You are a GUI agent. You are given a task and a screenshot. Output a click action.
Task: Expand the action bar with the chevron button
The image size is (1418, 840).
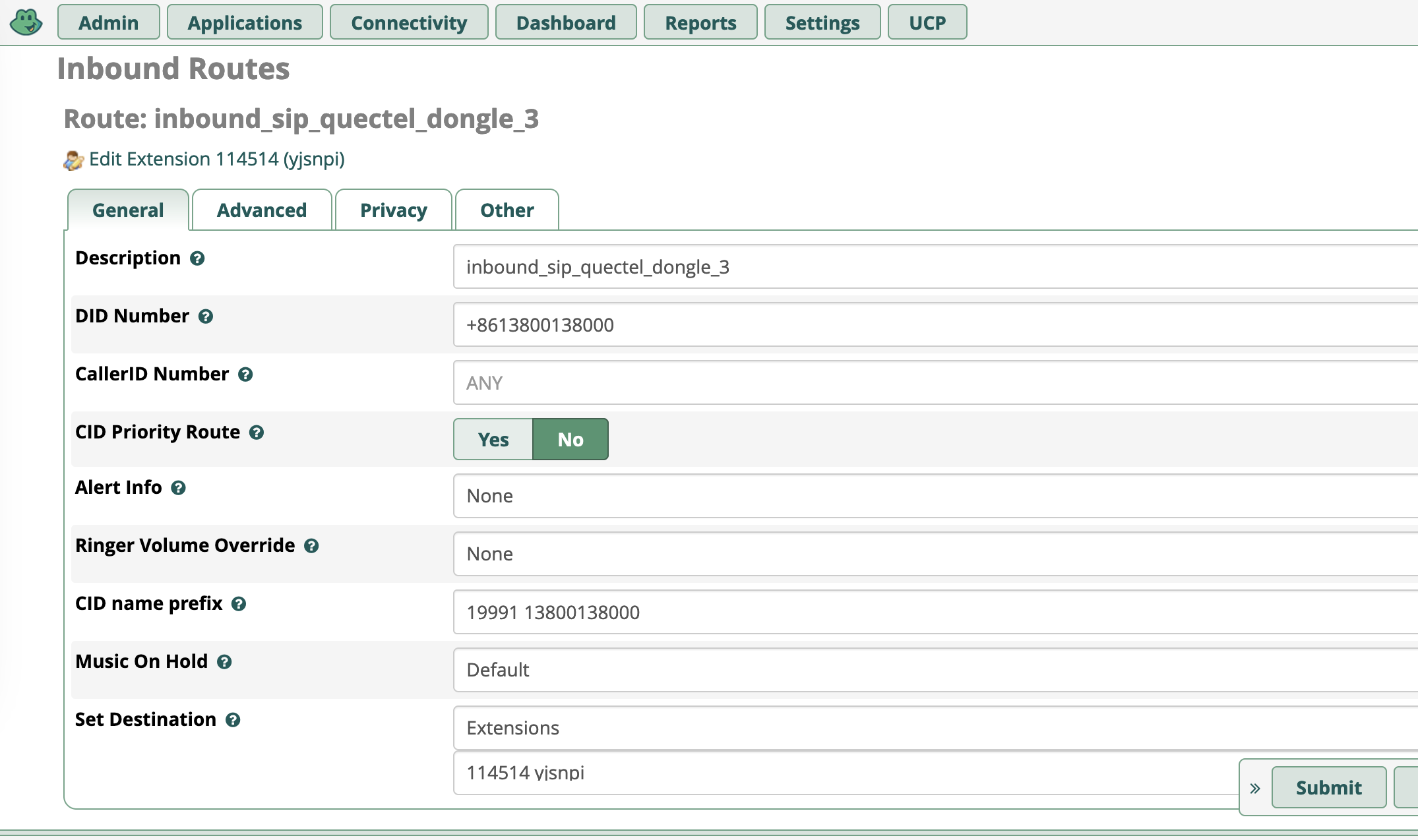click(1254, 787)
